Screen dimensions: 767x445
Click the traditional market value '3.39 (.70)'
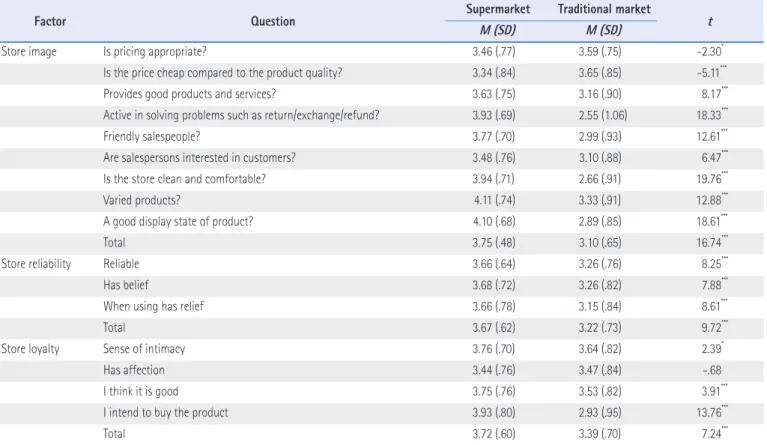click(600, 434)
